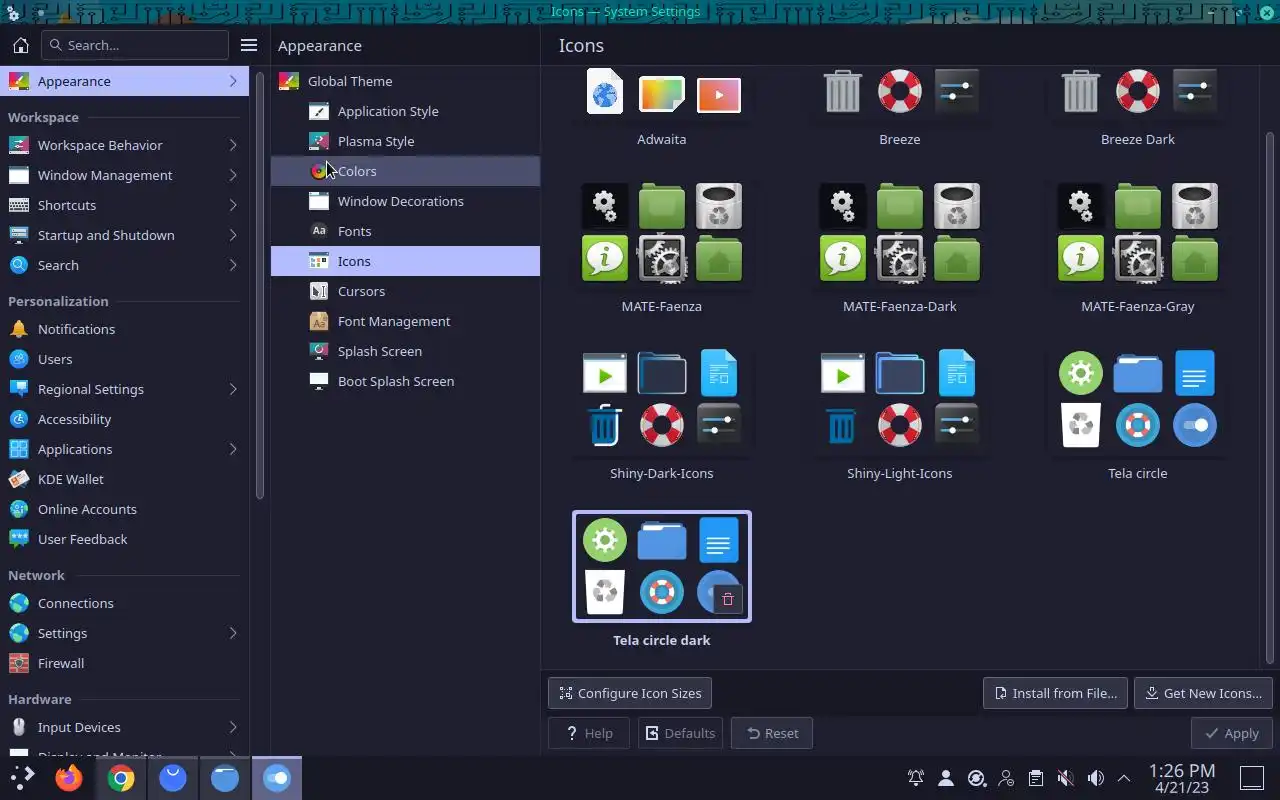This screenshot has height=800, width=1280.
Task: Open the Online Accounts icon
Action: (18, 509)
